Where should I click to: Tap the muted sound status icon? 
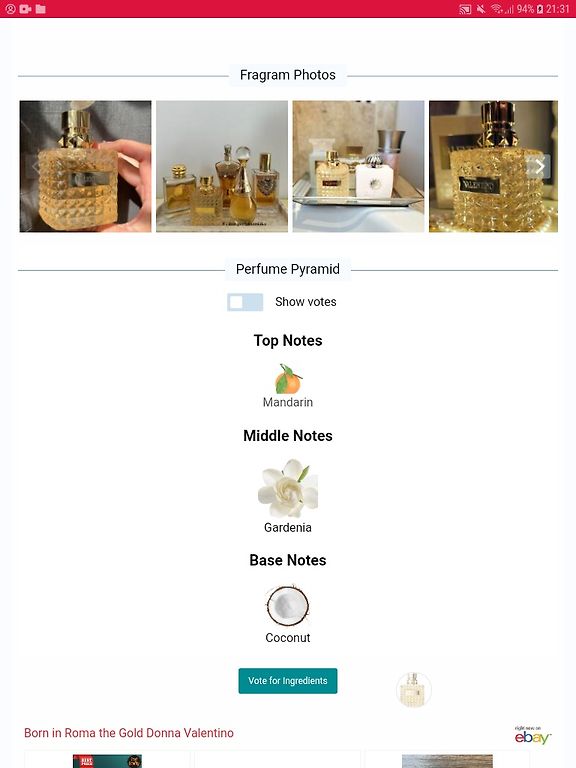coord(481,9)
